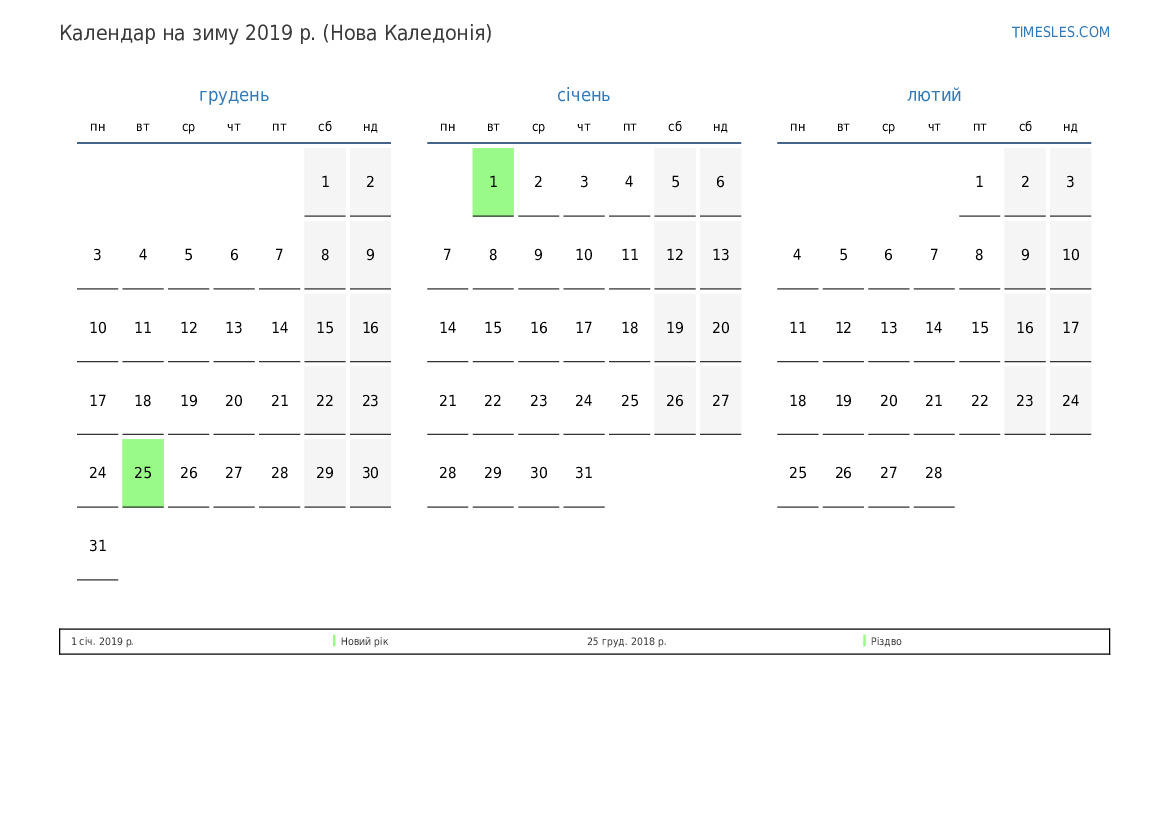Select February 7 in лютий
This screenshot has width=1169, height=827.
[934, 255]
